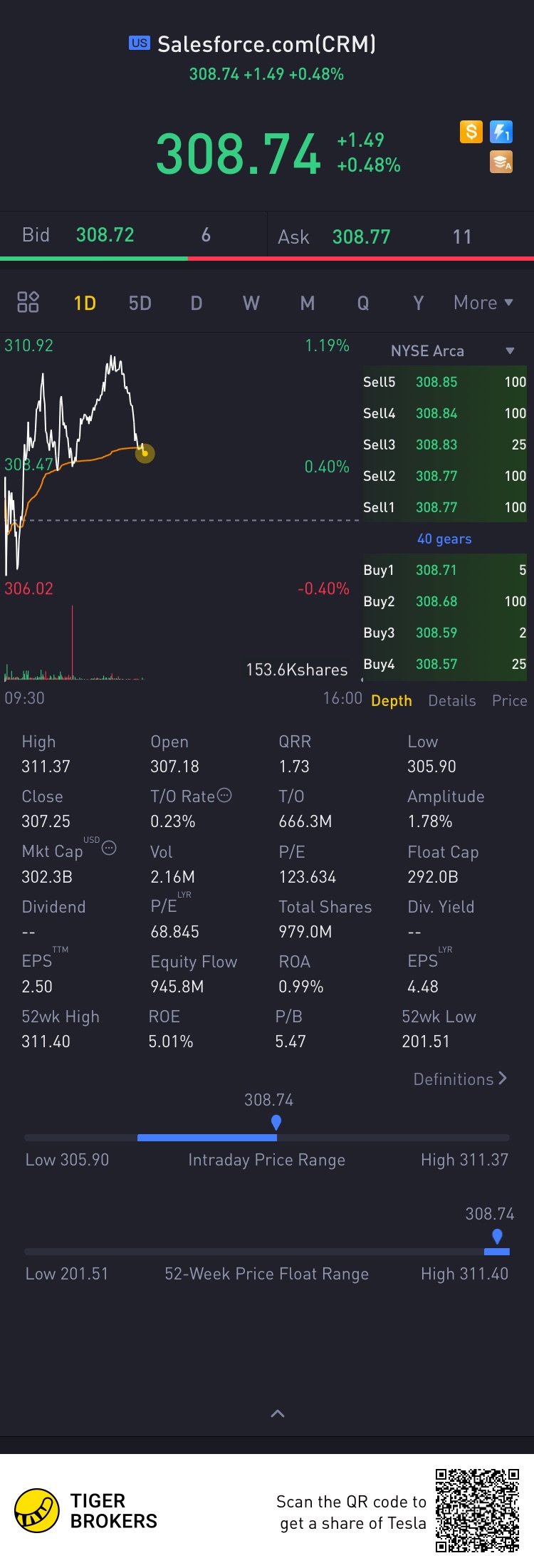Select the Sell4 308.84 order row
The image size is (534, 1568).
[x=445, y=413]
